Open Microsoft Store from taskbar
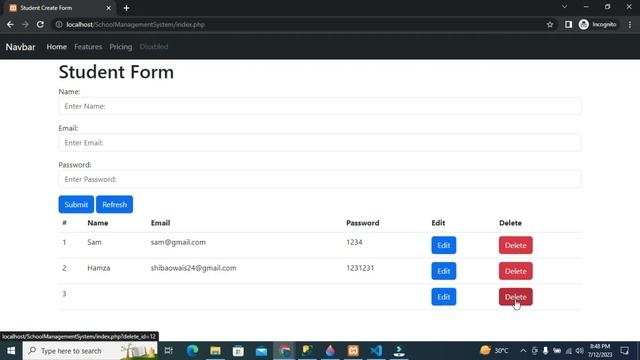 238,351
